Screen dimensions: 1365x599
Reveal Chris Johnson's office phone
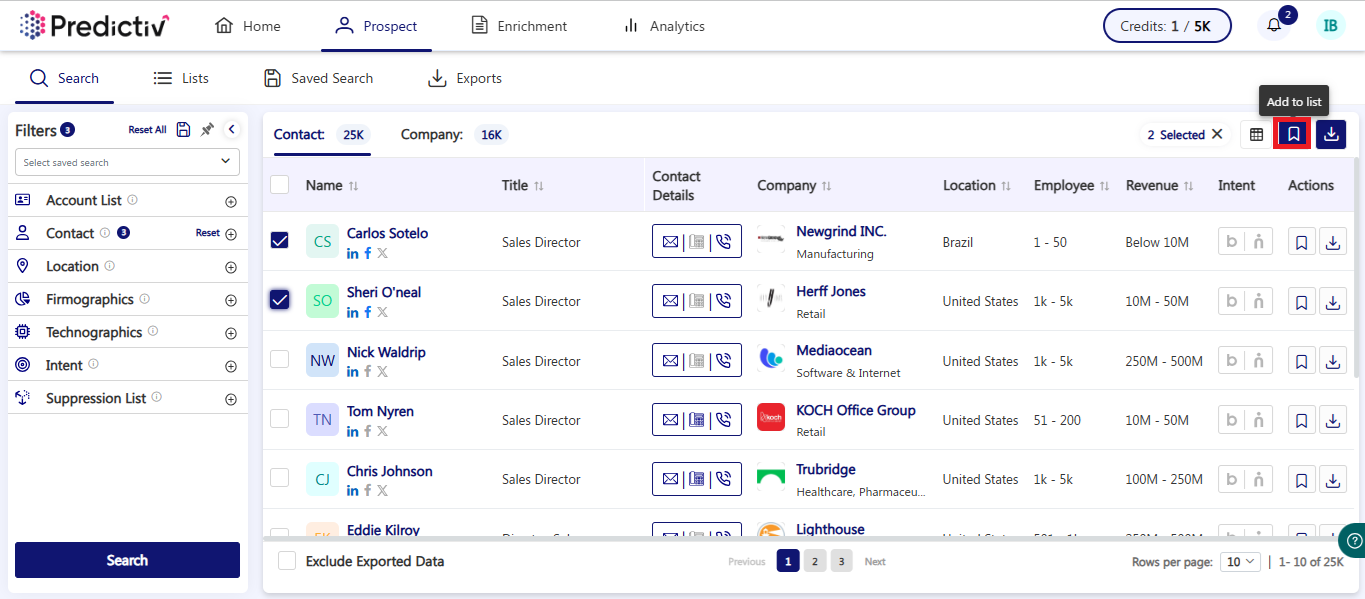tap(697, 479)
